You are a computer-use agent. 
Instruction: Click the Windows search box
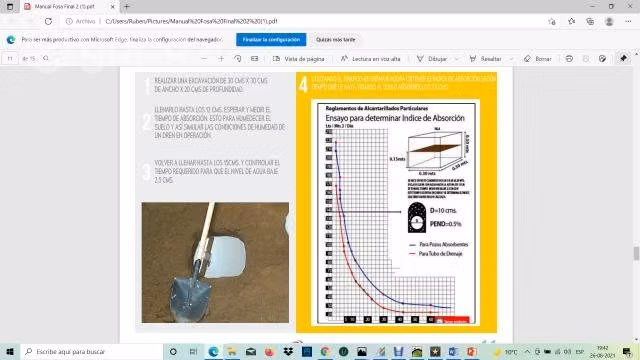tap(91, 351)
